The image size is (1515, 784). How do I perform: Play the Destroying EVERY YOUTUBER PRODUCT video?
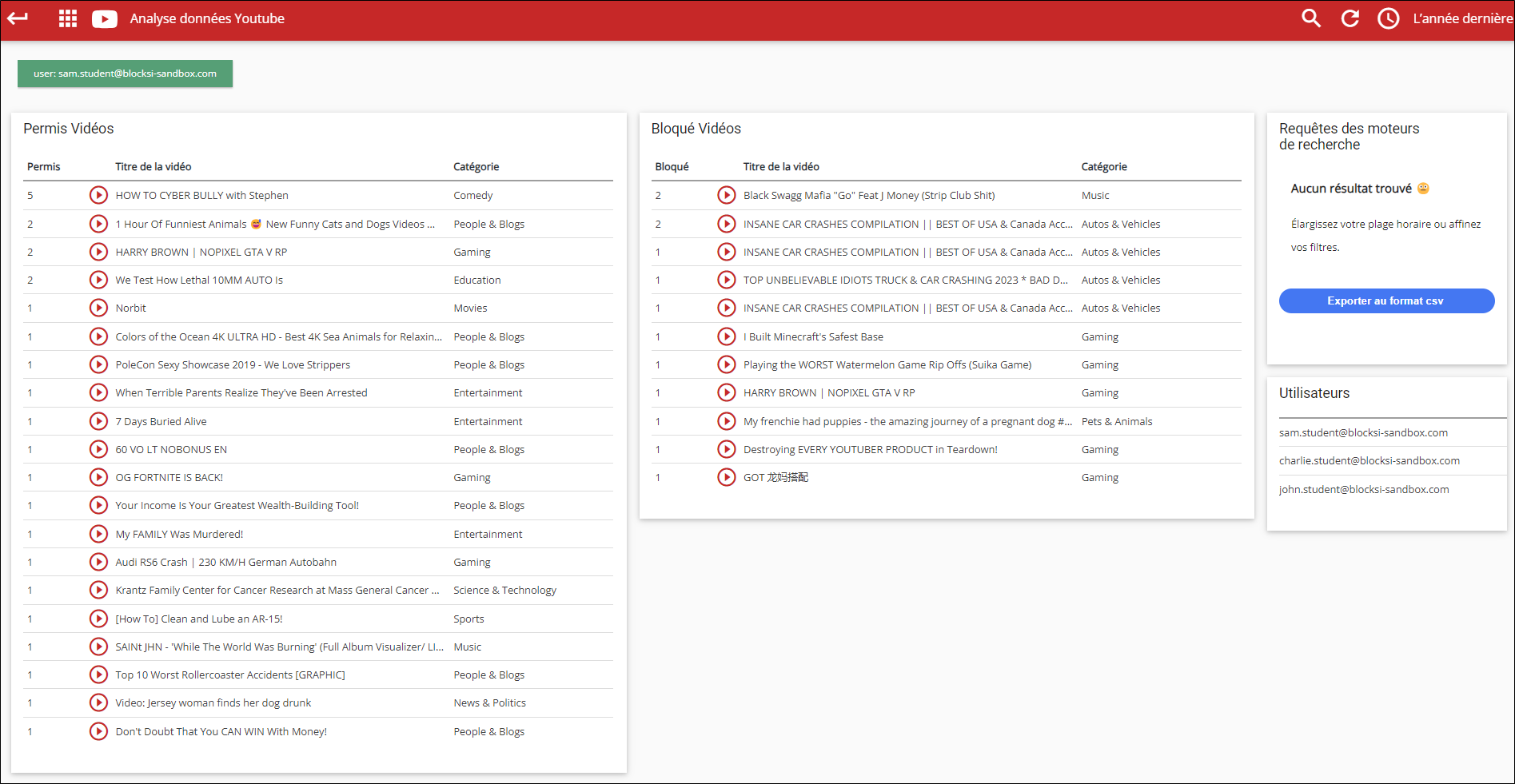click(x=727, y=449)
